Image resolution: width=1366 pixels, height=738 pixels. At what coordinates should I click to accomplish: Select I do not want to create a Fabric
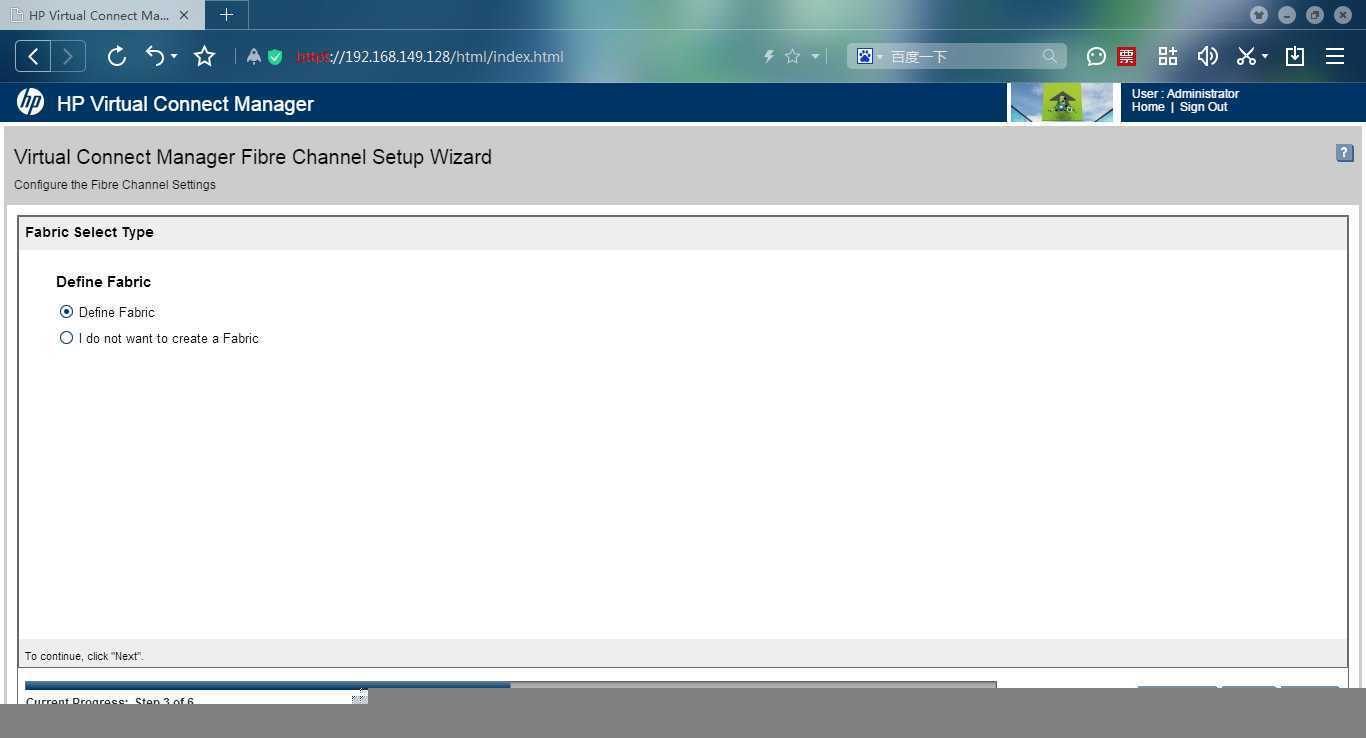(66, 338)
